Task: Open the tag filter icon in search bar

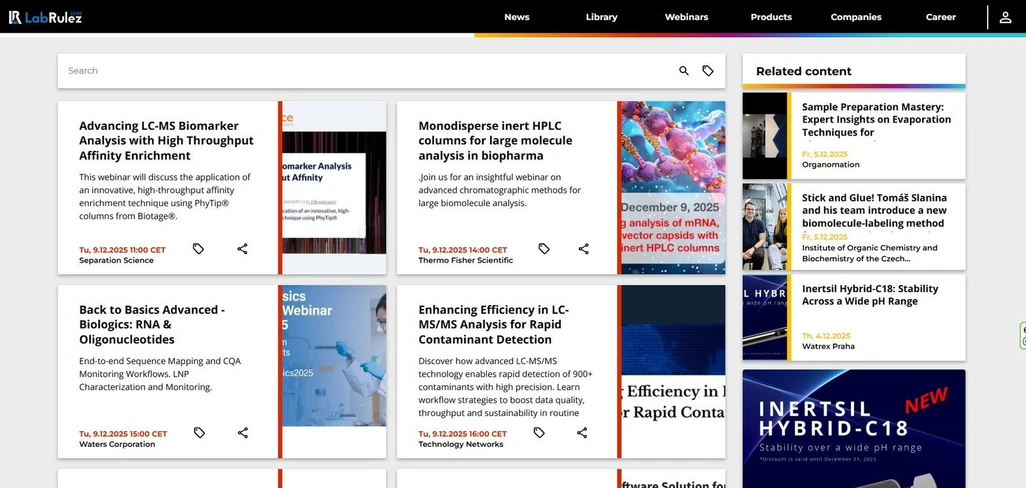Action: click(x=708, y=71)
